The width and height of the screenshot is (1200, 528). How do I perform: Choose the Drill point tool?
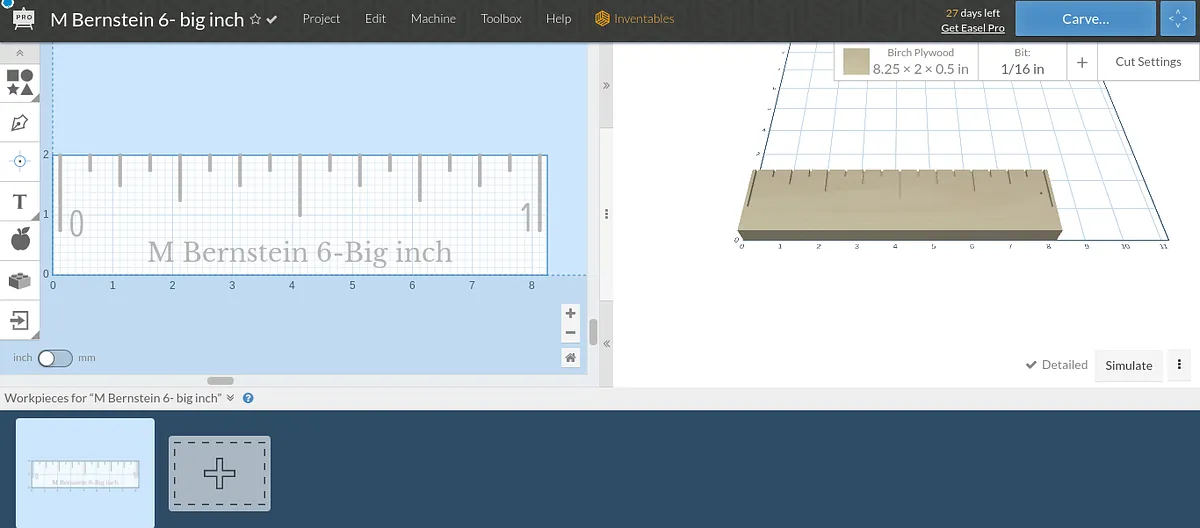pyautogui.click(x=20, y=161)
